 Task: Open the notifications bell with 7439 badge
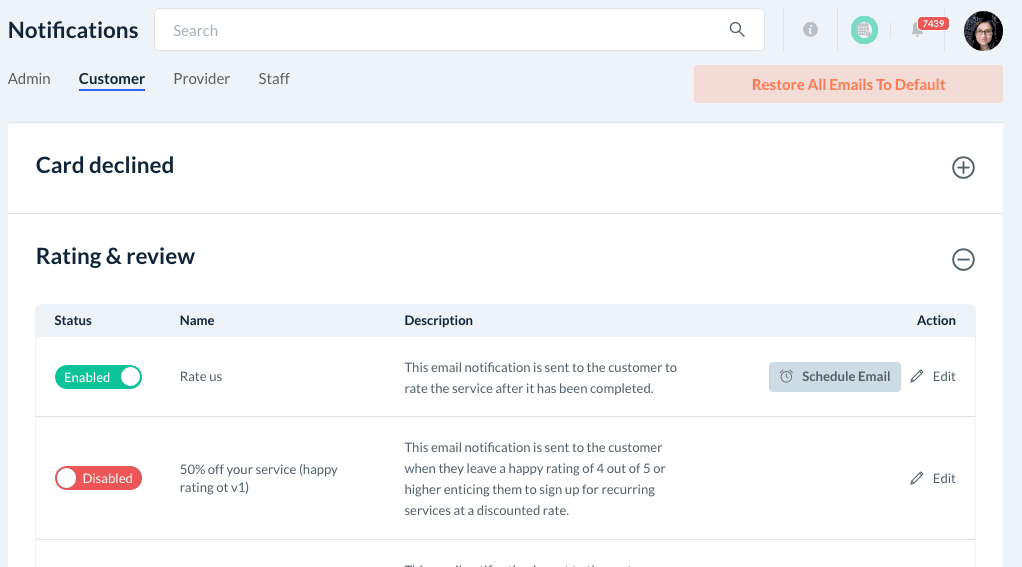(x=918, y=30)
